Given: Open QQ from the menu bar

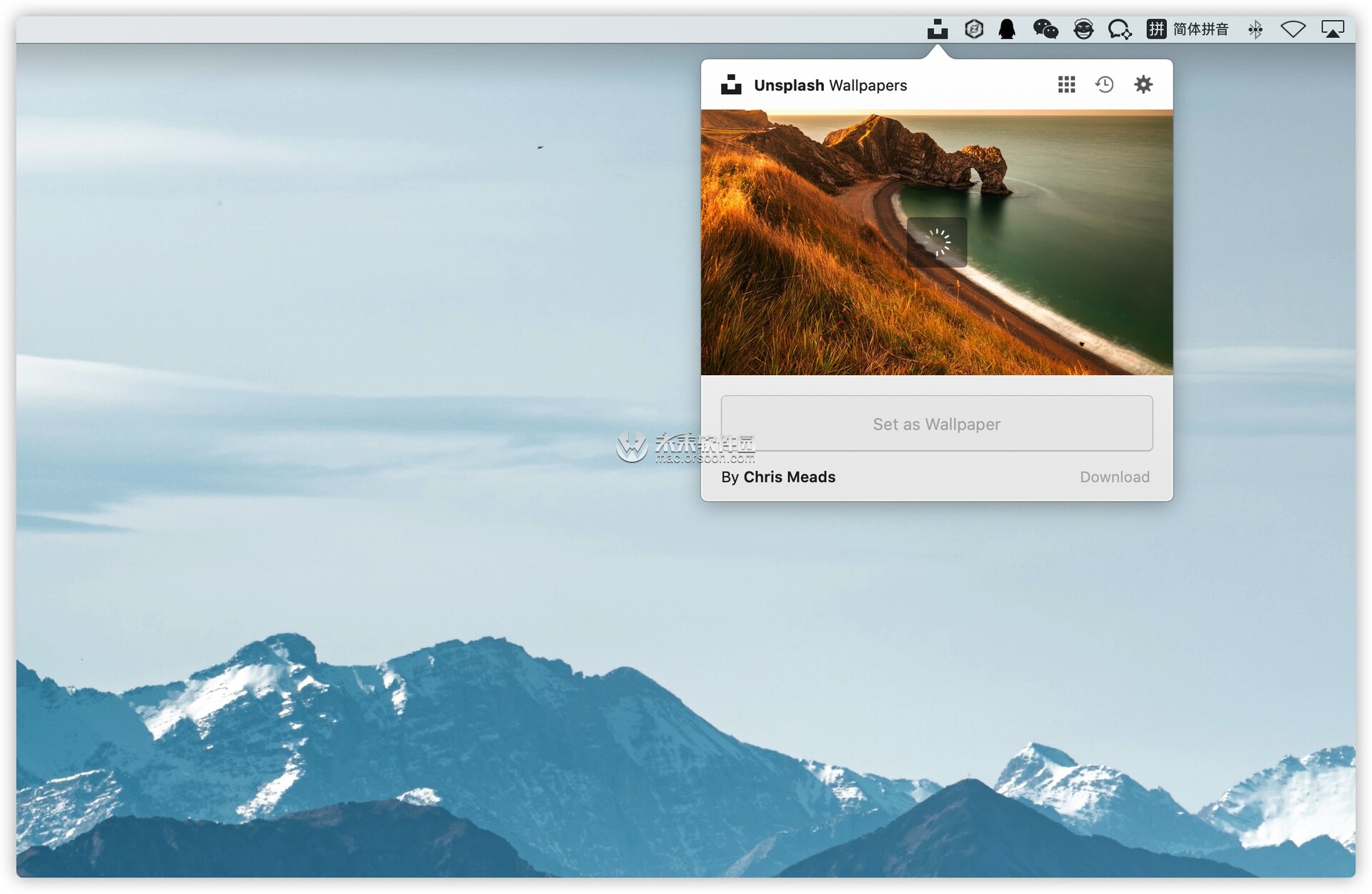Looking at the screenshot, I should (x=1008, y=29).
